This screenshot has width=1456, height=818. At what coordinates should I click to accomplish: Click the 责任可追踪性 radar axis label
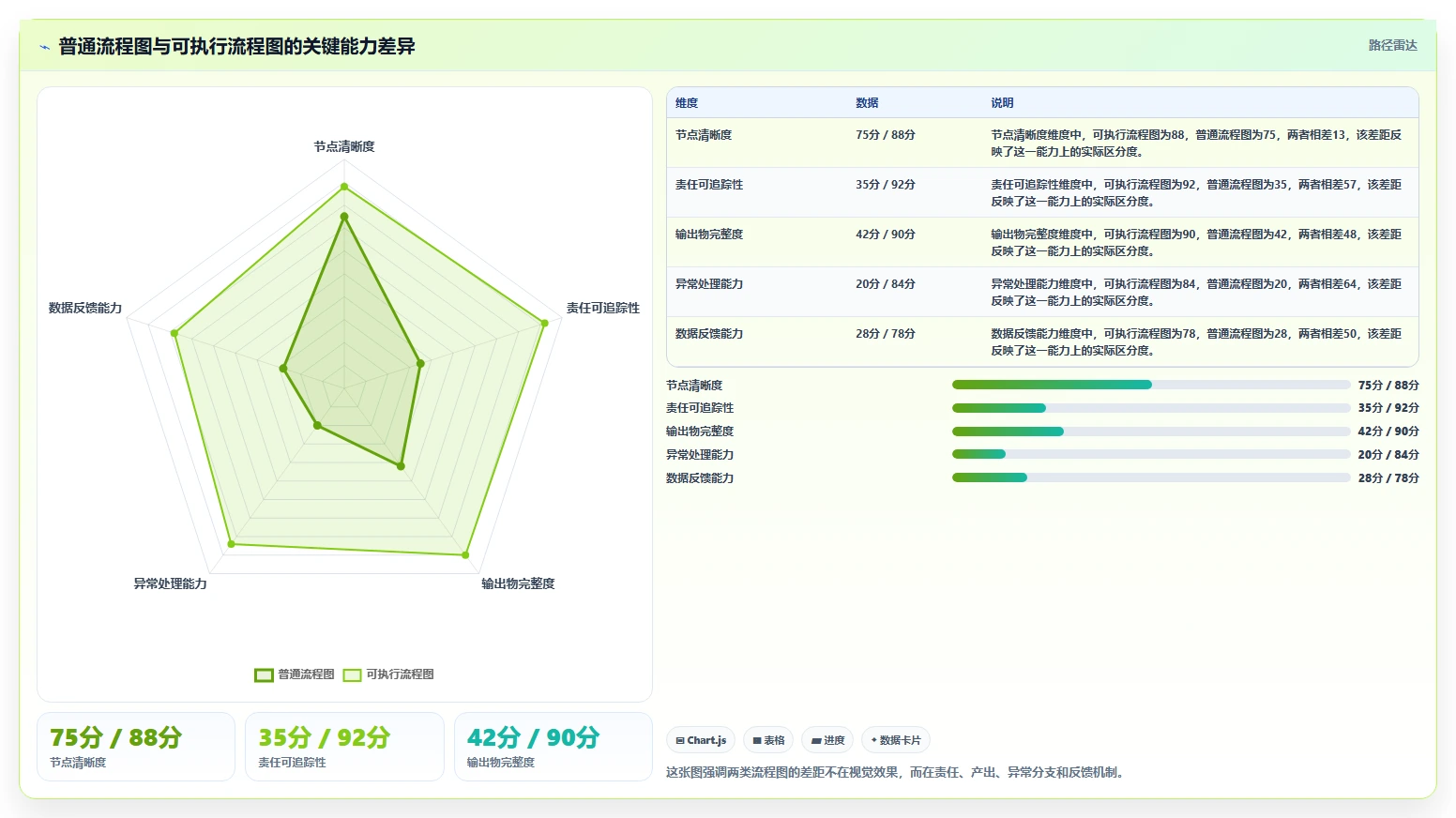point(603,308)
